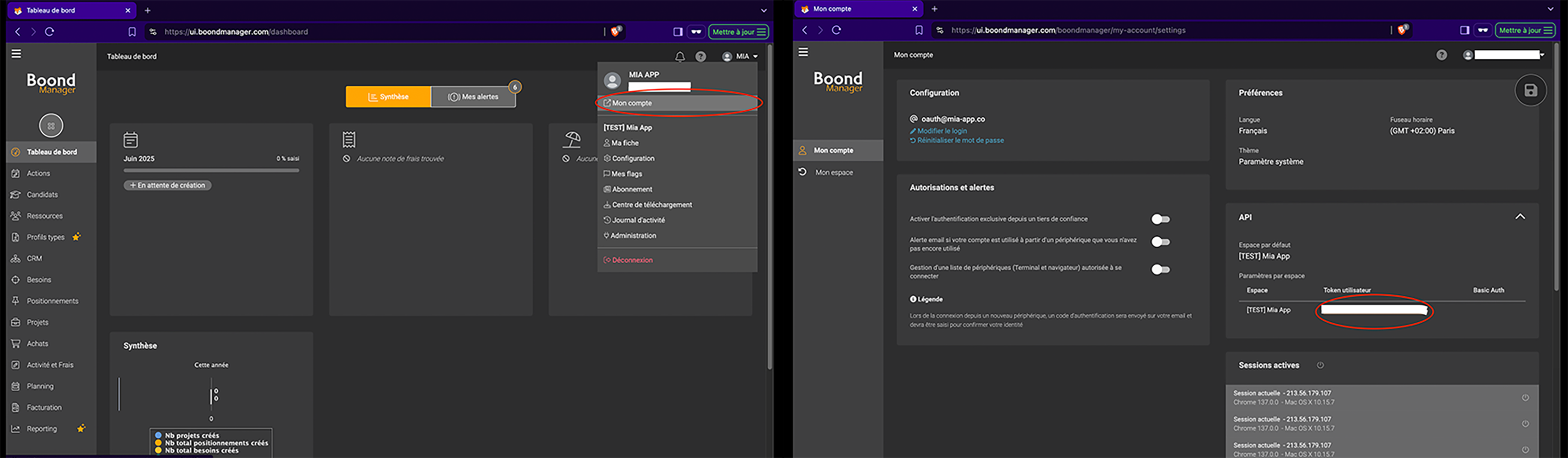The width and height of the screenshot is (1568, 458).
Task: Click En attente de création button
Action: 167,185
